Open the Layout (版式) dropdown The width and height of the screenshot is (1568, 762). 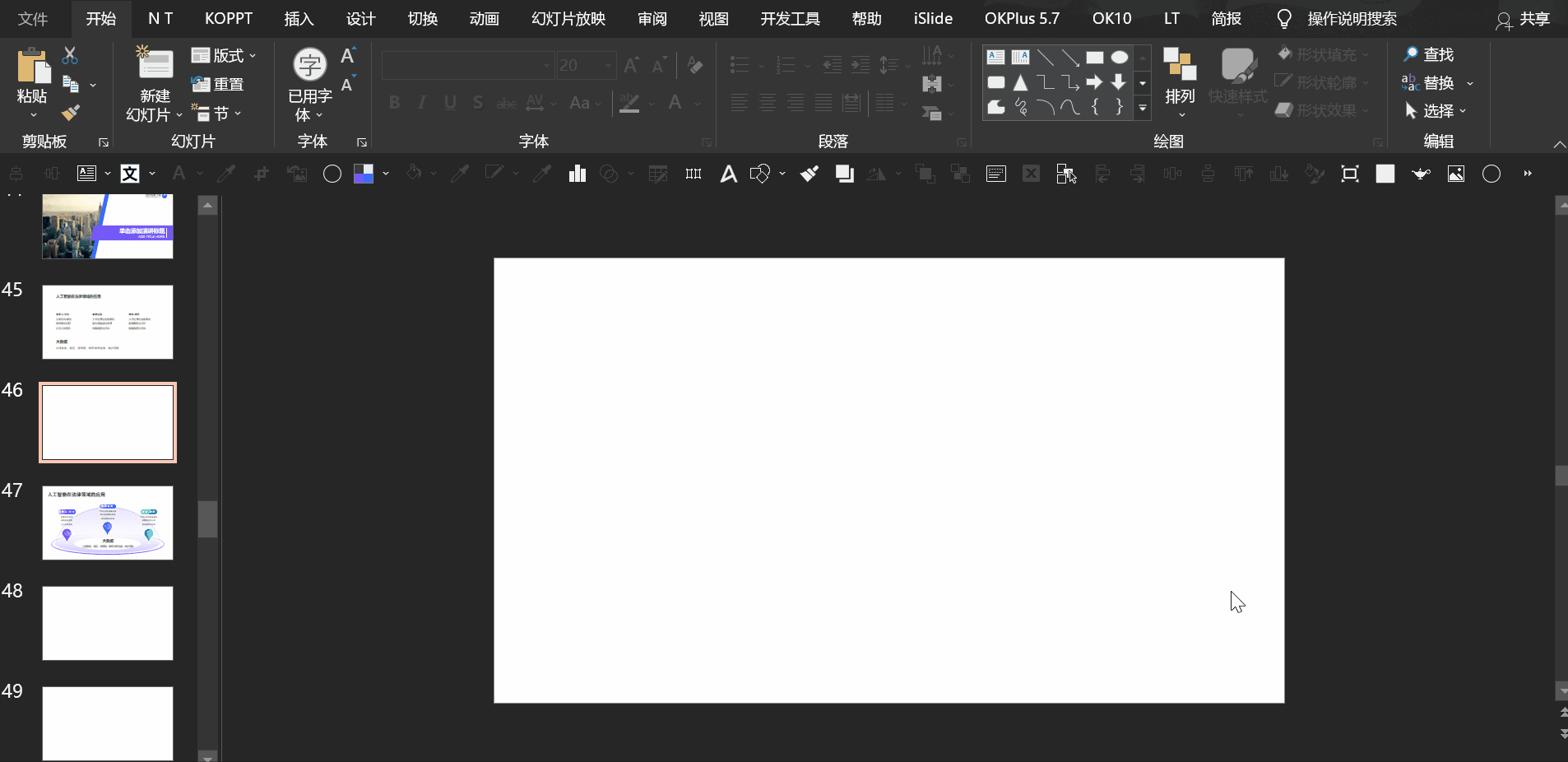pos(224,56)
